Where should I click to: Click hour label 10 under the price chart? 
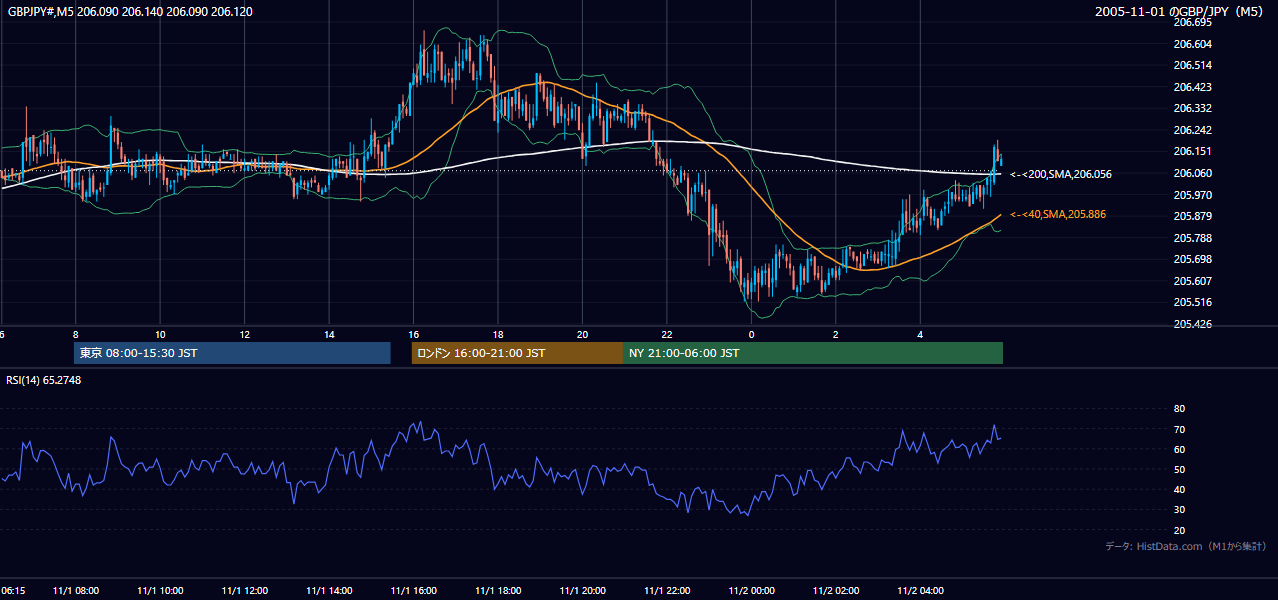tap(160, 334)
